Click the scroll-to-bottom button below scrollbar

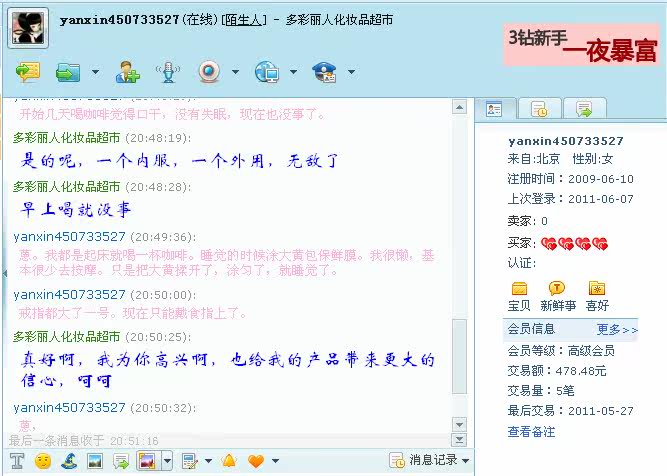(x=459, y=439)
